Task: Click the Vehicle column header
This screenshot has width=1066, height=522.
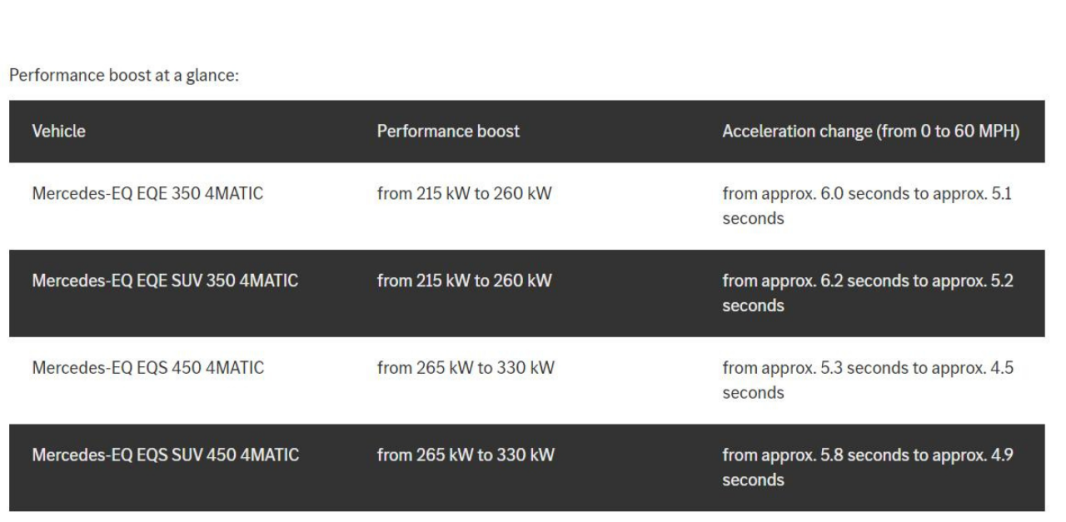Action: point(58,131)
